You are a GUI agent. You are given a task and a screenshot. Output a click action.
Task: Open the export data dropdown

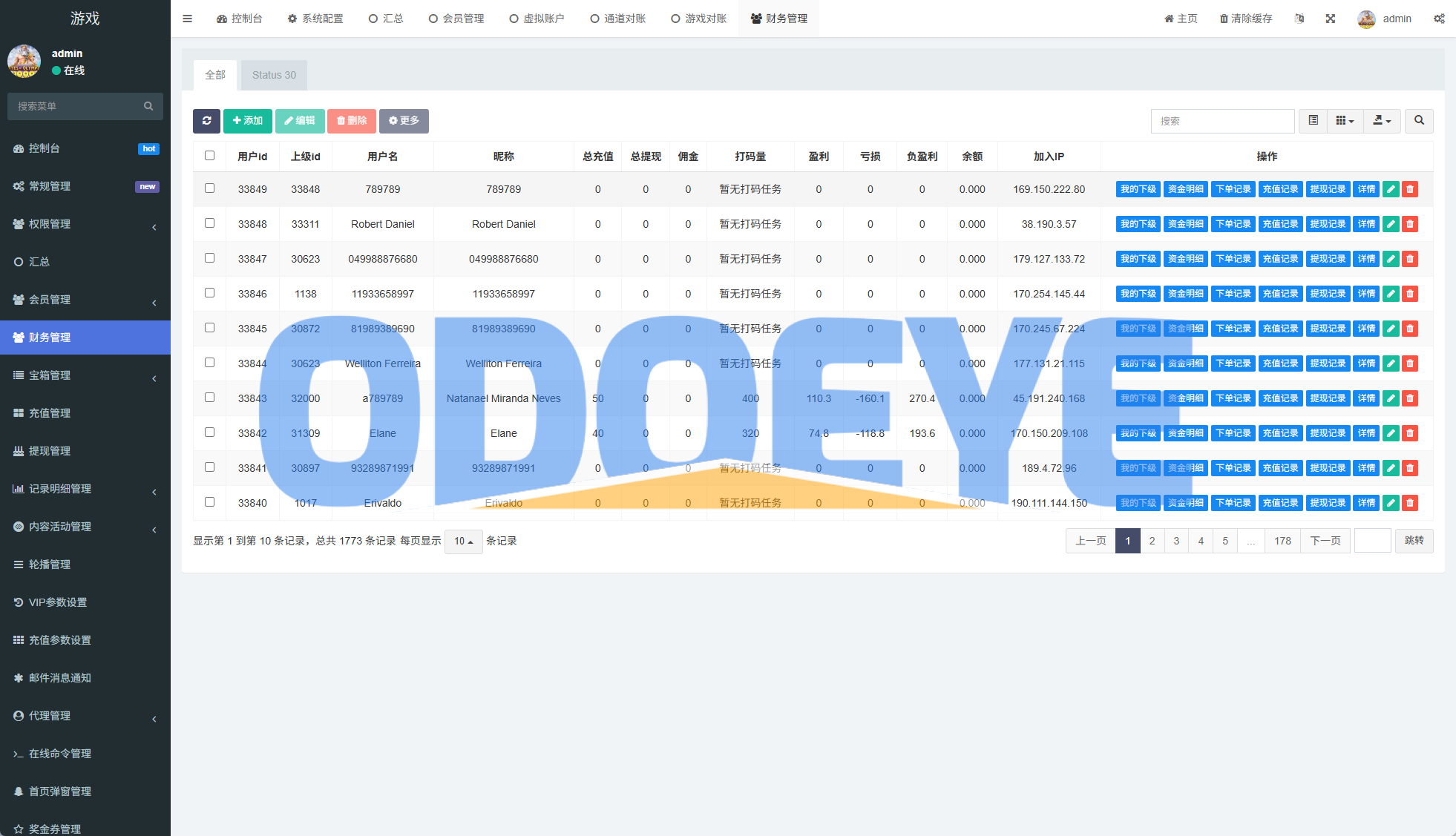coord(1381,121)
